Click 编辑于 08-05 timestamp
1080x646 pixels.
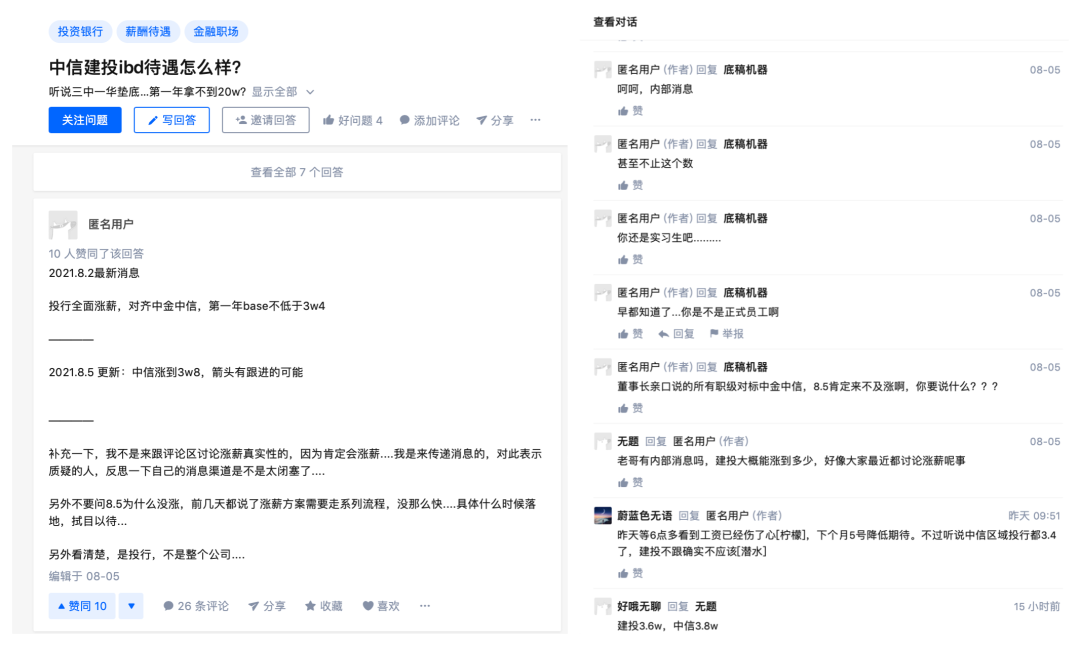pos(84,576)
